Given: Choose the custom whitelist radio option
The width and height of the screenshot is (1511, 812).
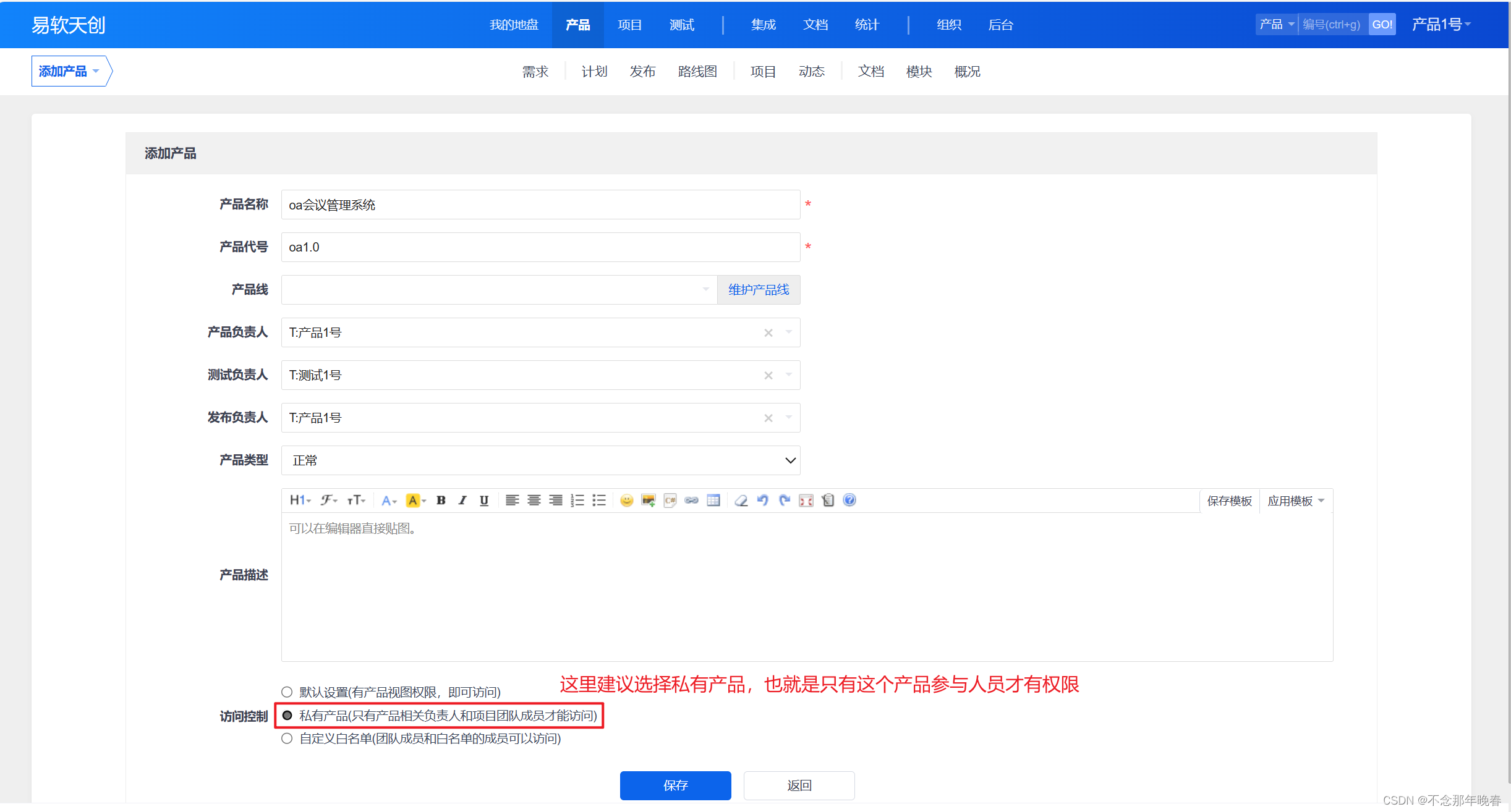Looking at the screenshot, I should point(287,738).
